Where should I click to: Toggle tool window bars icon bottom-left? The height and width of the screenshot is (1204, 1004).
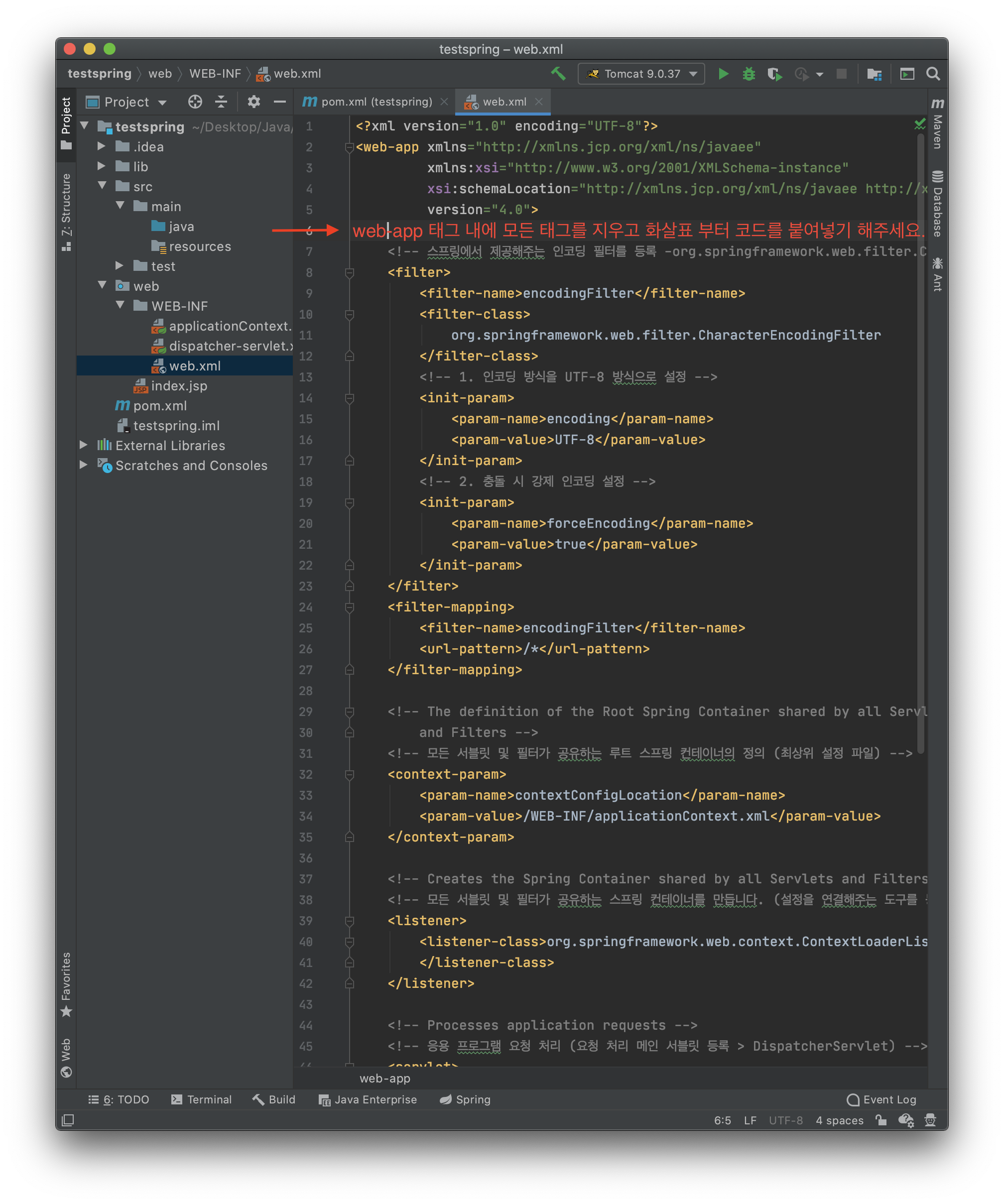pos(68,1120)
